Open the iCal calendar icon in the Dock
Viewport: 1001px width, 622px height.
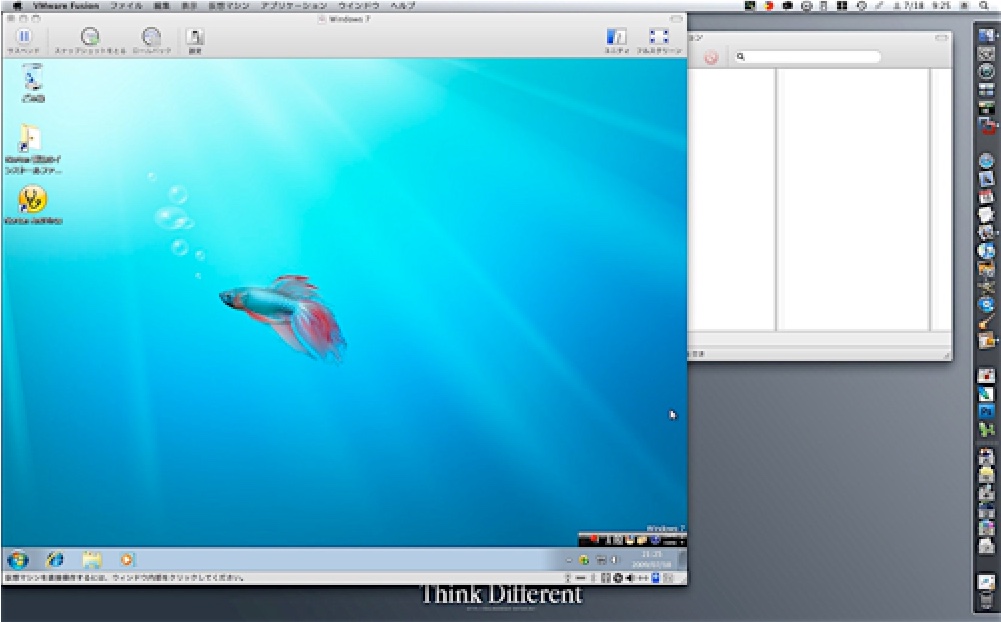pyautogui.click(x=987, y=196)
